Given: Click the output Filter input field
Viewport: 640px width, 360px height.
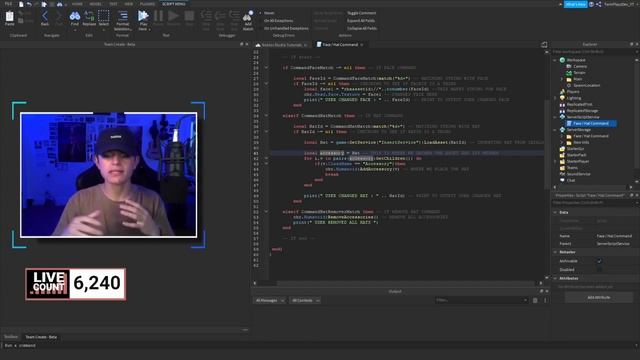Looking at the screenshot, I should (x=481, y=300).
